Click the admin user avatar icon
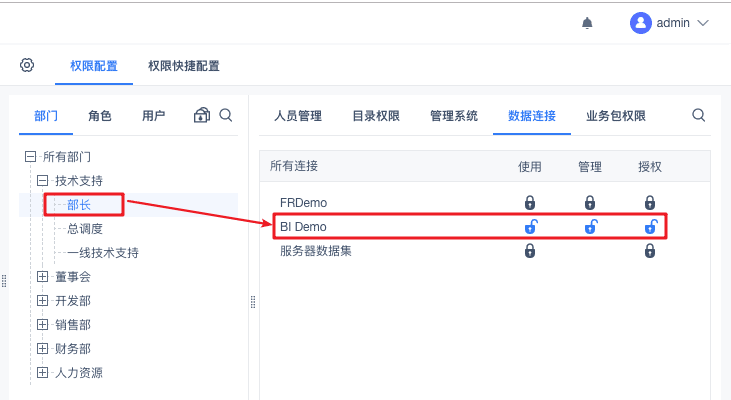This screenshot has height=400, width=731. pos(641,23)
